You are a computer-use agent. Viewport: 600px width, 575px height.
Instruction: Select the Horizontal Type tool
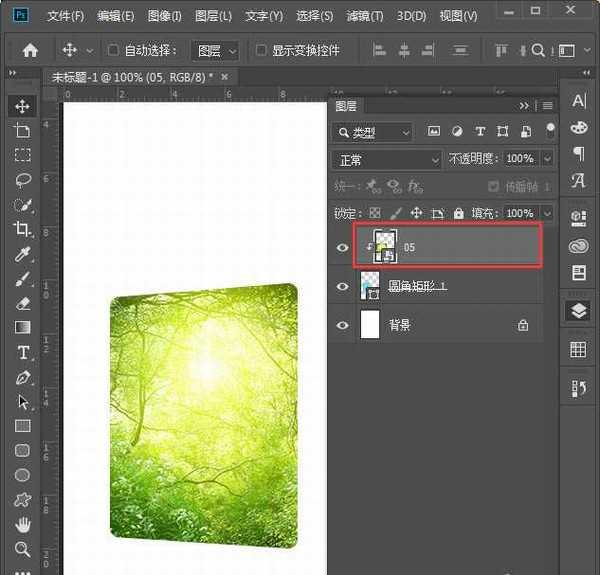point(22,353)
